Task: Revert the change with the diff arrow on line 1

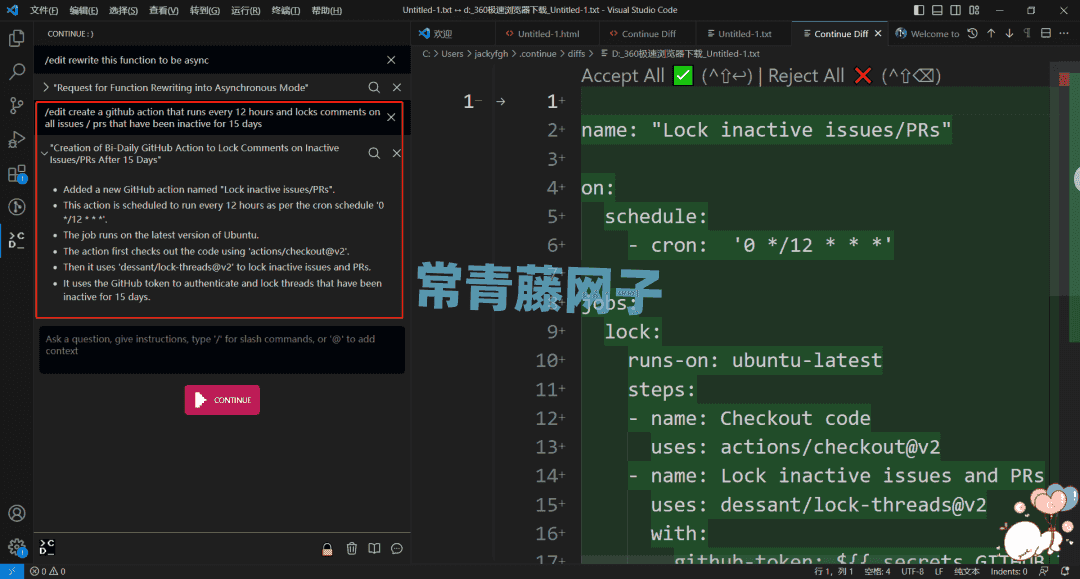Action: click(x=501, y=102)
